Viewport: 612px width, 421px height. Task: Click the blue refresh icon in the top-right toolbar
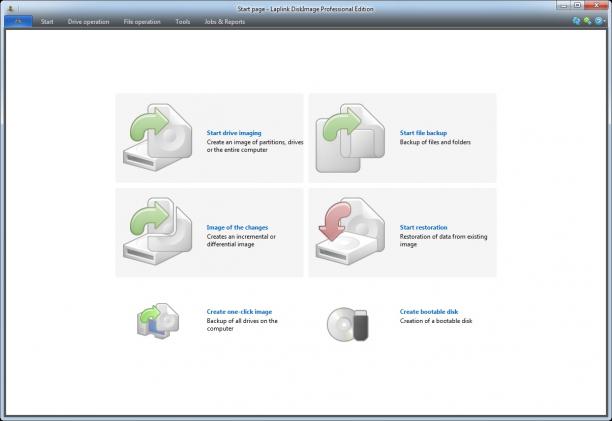pos(576,21)
